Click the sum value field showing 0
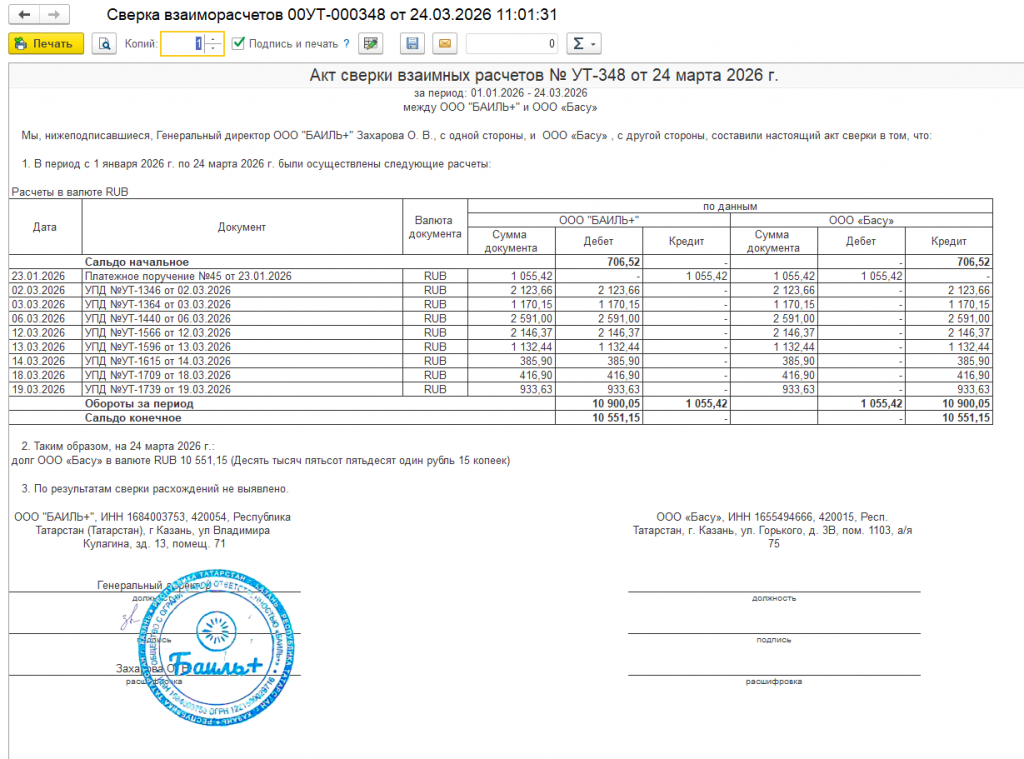Viewport: 1024px width, 759px height. coord(512,44)
